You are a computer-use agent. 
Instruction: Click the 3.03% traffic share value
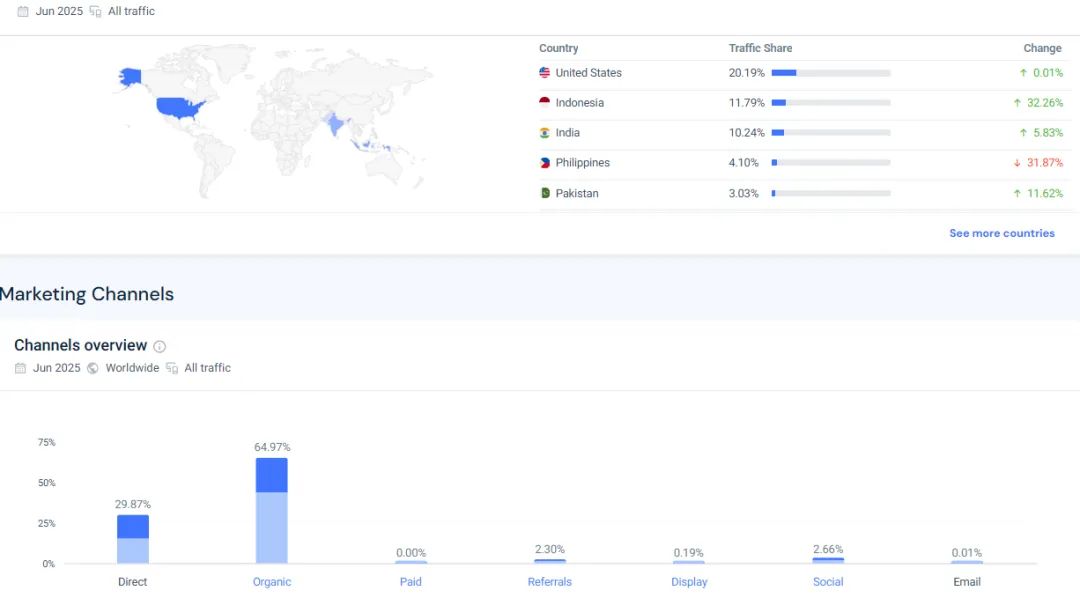[744, 193]
